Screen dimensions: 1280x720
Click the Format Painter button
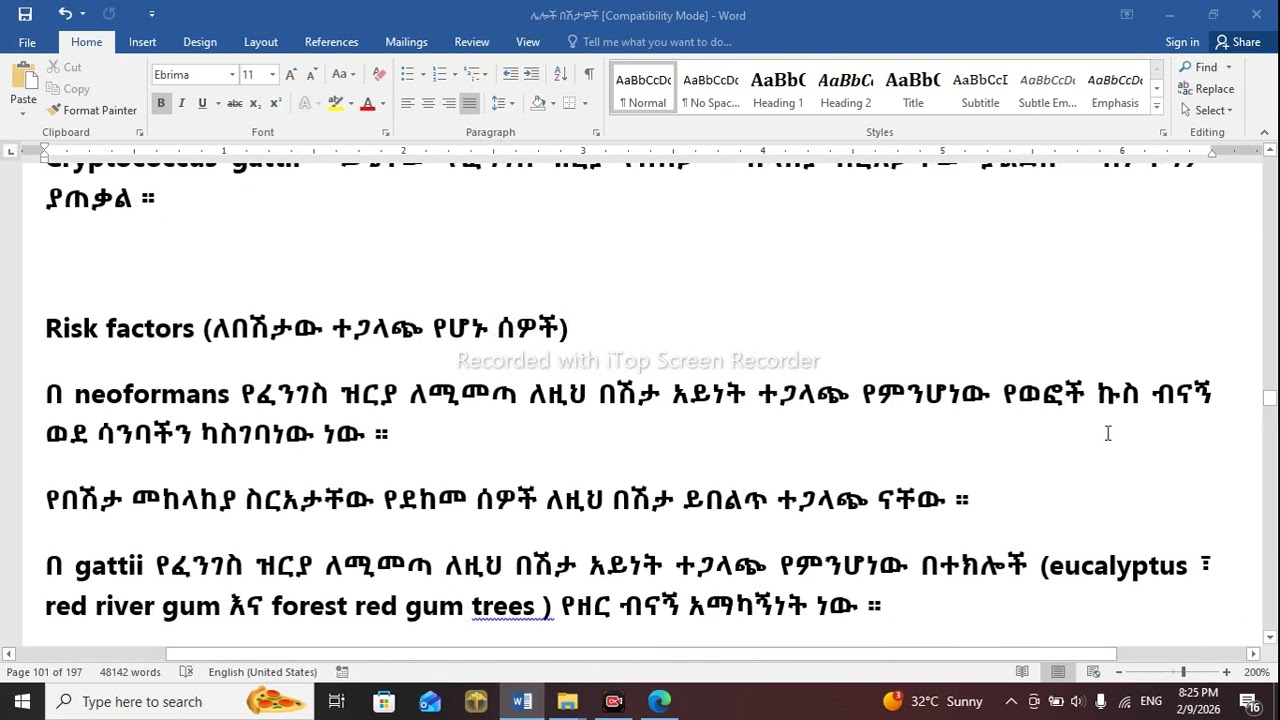click(x=92, y=110)
